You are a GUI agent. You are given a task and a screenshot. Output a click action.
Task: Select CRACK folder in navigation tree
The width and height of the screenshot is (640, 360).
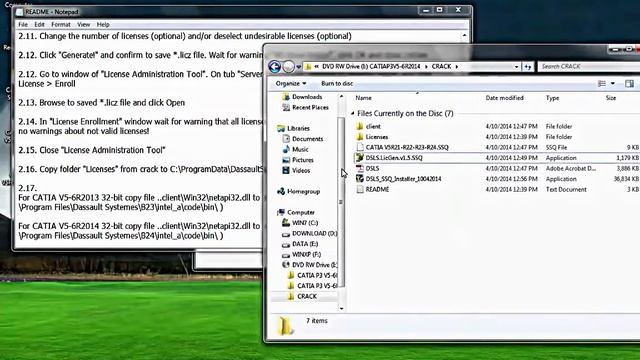point(307,296)
